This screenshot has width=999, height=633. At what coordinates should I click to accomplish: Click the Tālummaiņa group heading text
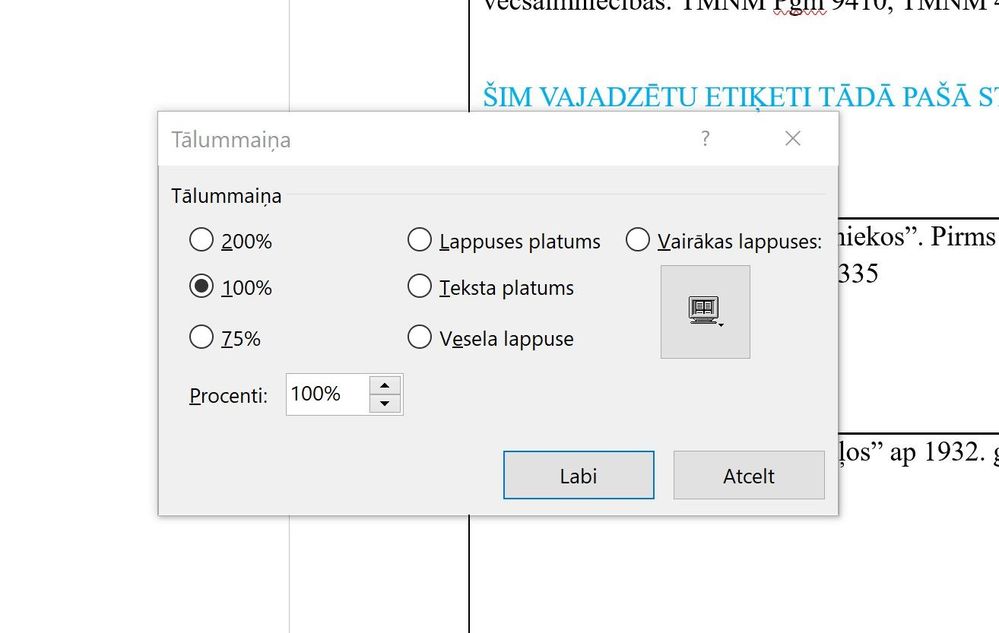[225, 196]
